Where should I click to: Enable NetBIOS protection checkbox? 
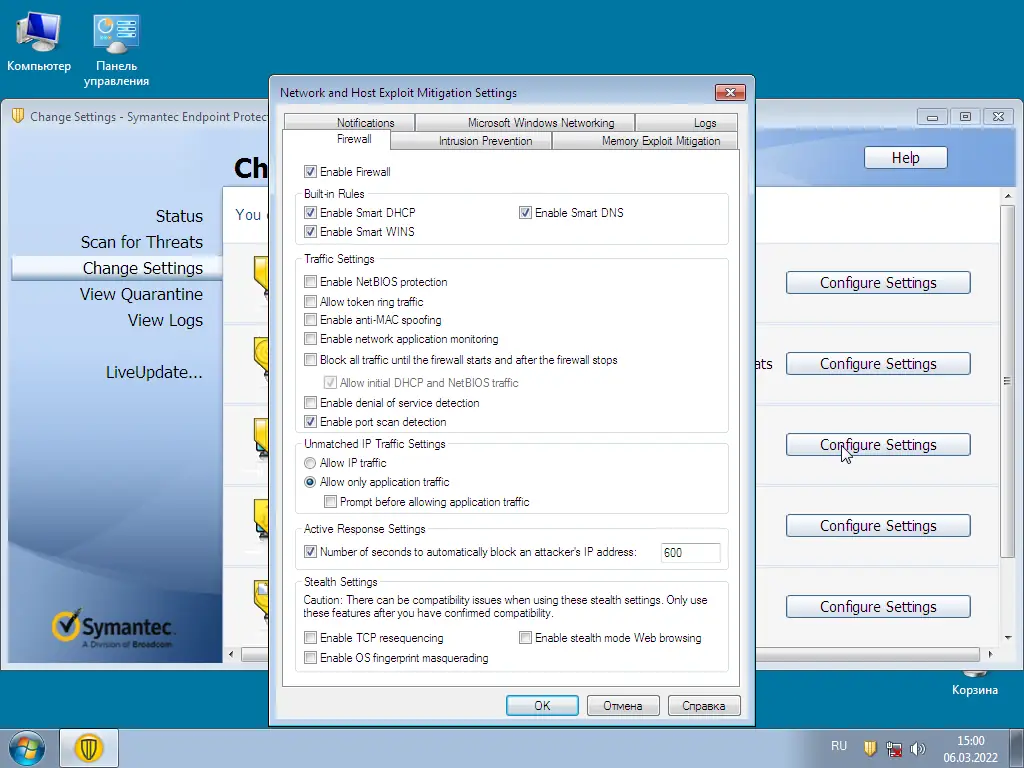310,282
